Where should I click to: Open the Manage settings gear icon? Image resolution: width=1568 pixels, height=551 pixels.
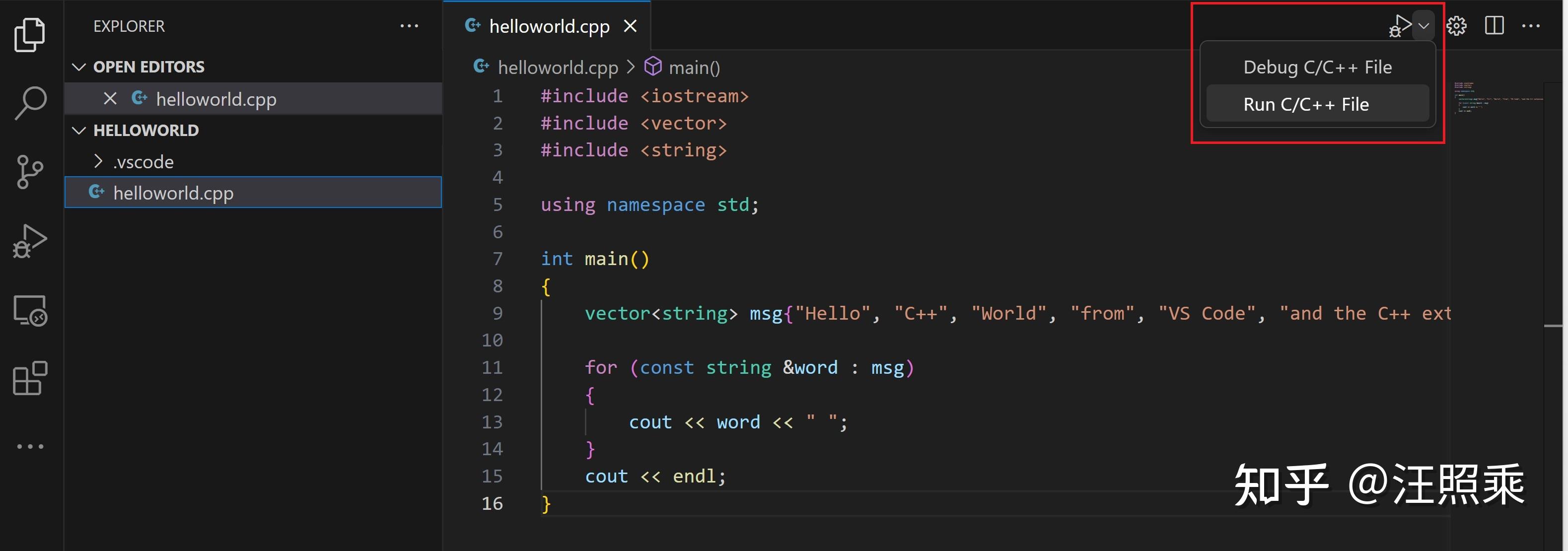(1456, 26)
